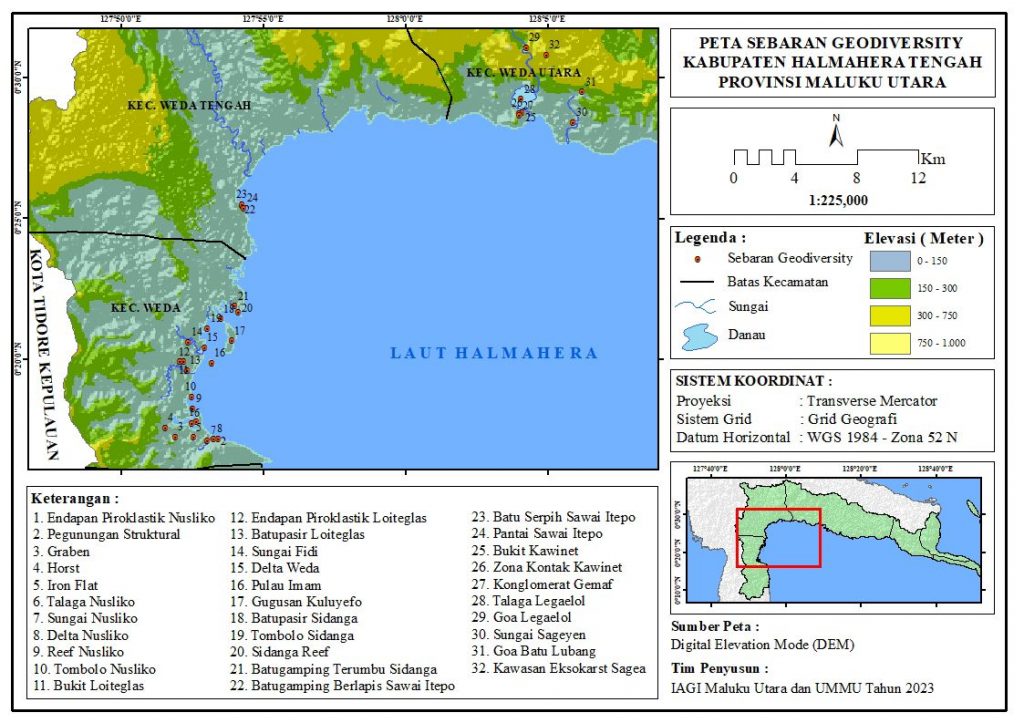Select the 300 - 750 elevation color swatch
Image resolution: width=1024 pixels, height=723 pixels.
point(883,316)
